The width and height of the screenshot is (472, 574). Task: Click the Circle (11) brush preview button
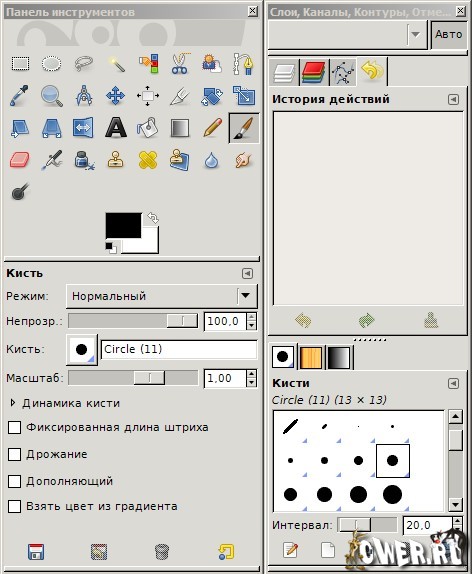(x=82, y=349)
